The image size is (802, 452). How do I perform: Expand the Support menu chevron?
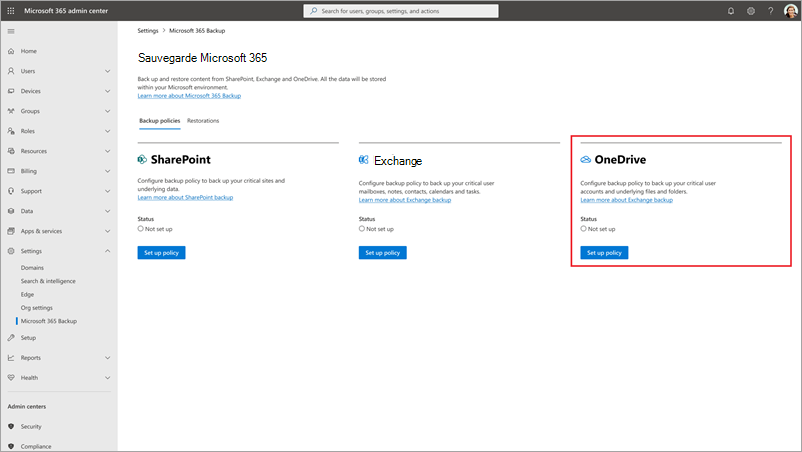coord(107,191)
